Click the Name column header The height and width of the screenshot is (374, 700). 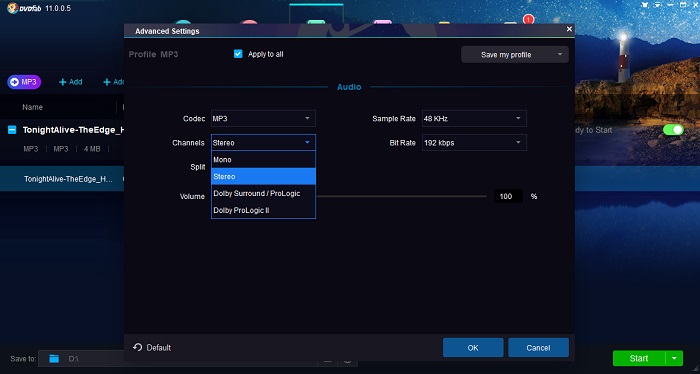pos(33,107)
